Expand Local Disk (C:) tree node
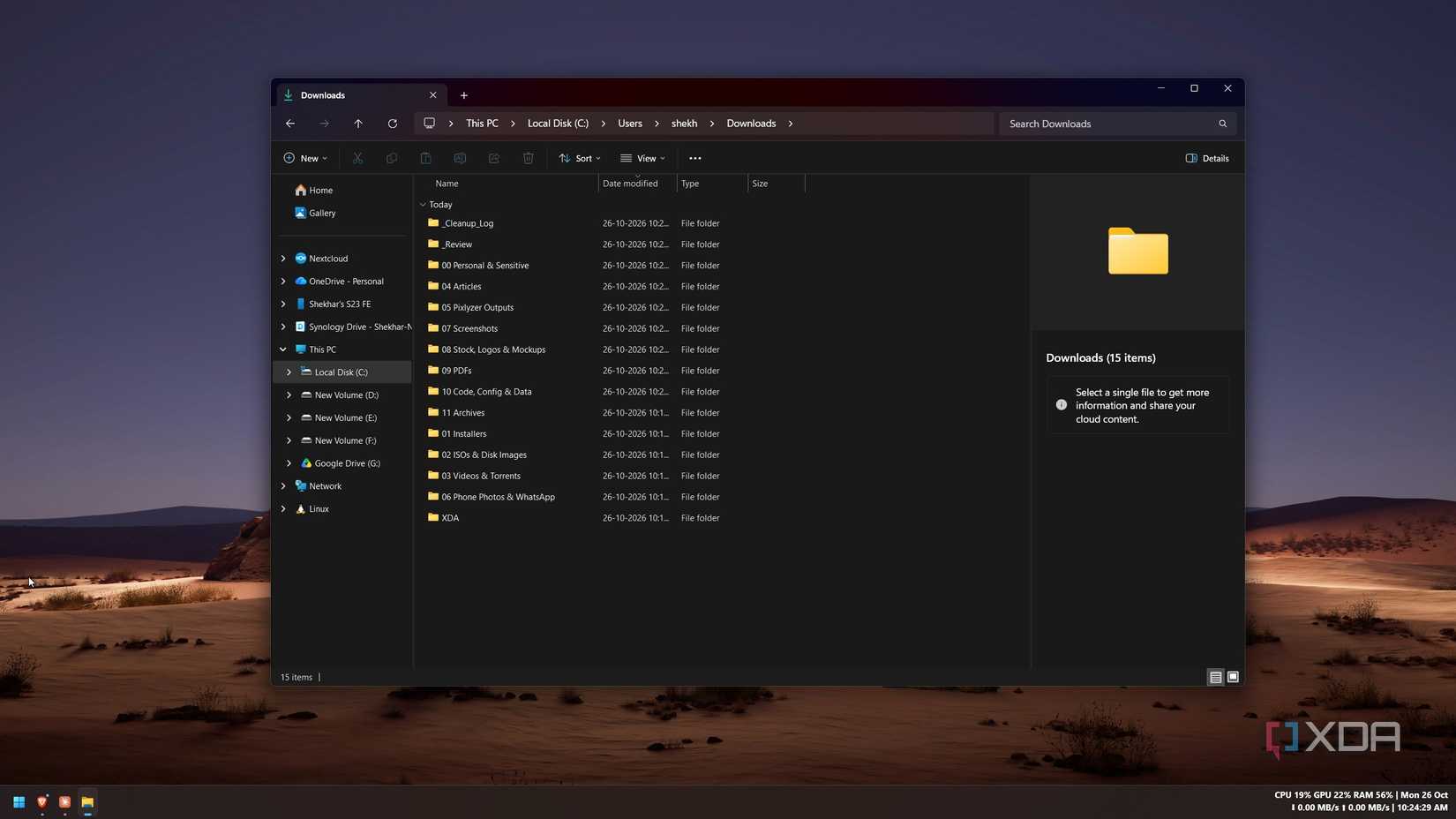 point(289,372)
